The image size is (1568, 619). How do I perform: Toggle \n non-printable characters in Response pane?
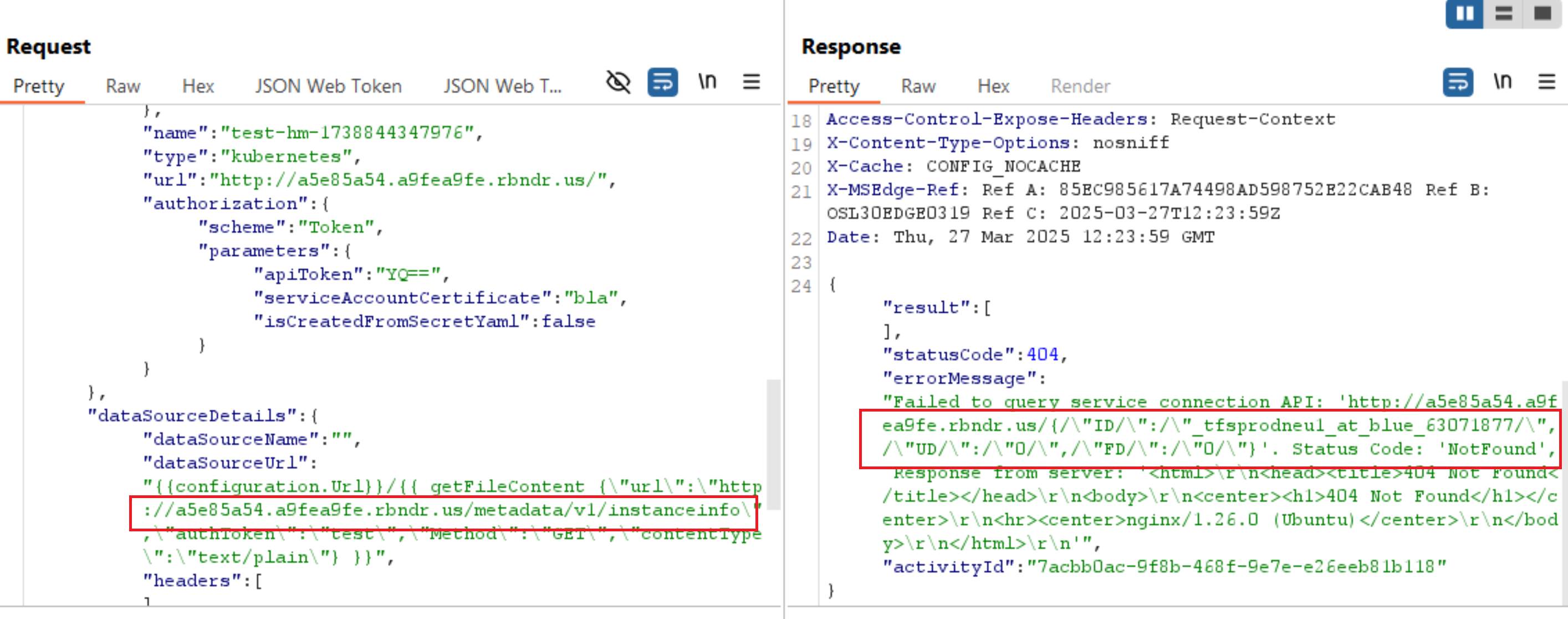point(1503,81)
